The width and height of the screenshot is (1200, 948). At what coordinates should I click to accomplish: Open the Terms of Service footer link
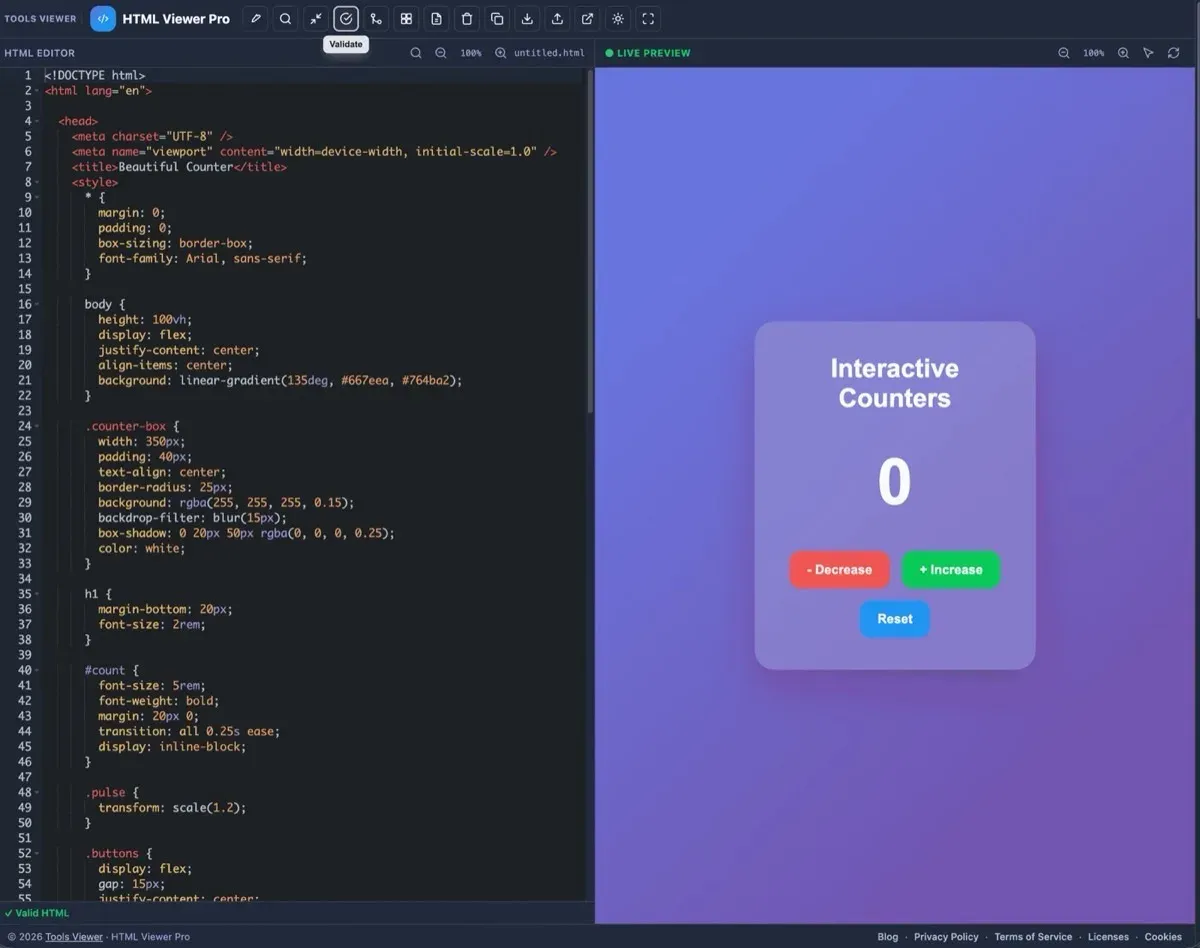point(1033,937)
